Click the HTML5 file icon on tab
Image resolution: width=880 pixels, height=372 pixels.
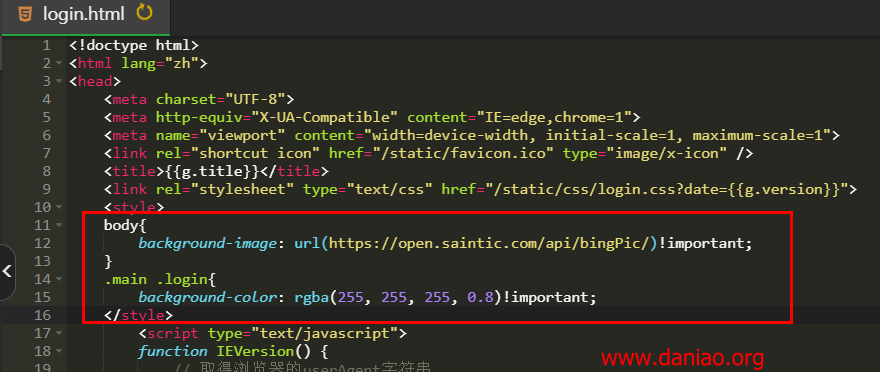[25, 14]
